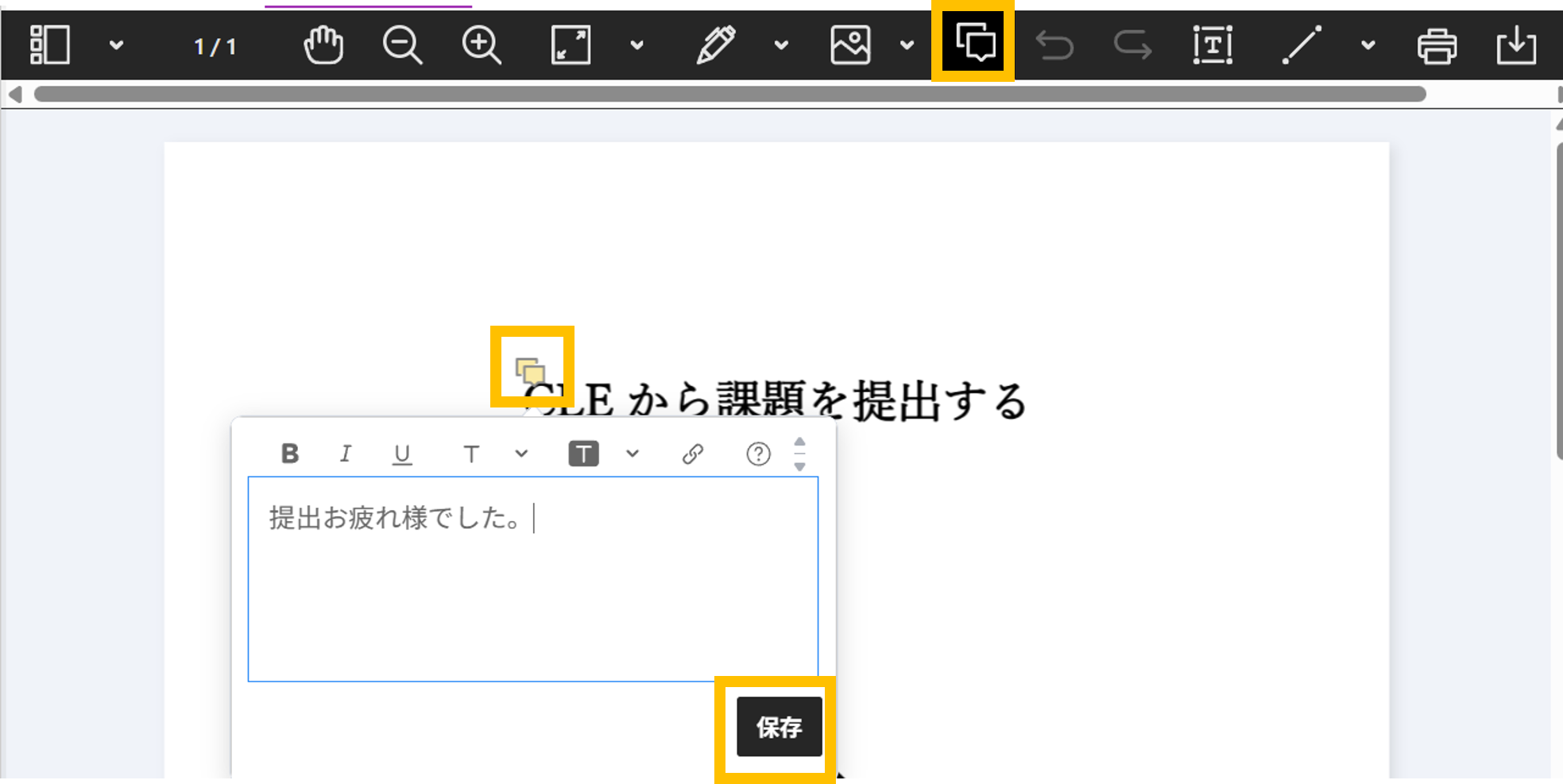
Task: Print the document
Action: pyautogui.click(x=1437, y=45)
